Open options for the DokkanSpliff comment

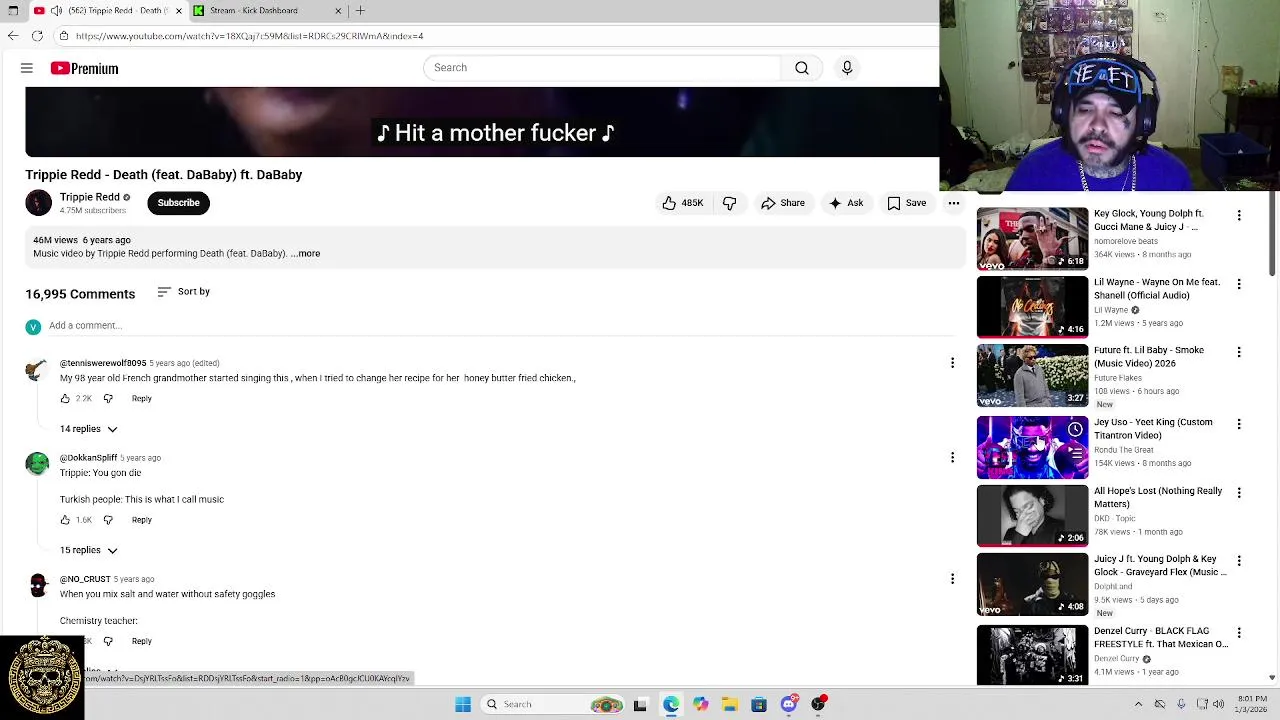tap(952, 458)
